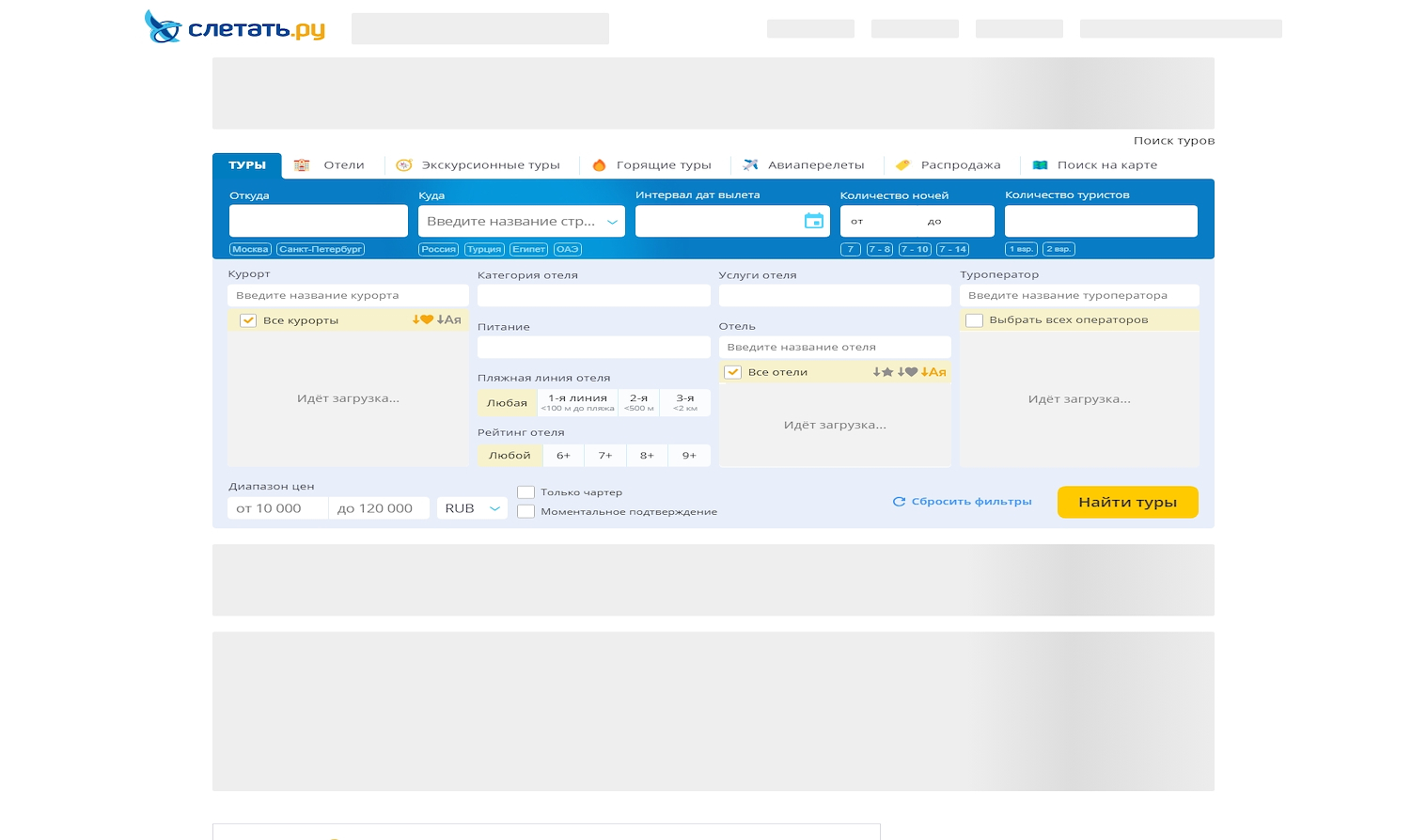Click the airplane icon beside Авиаперелеты

(x=750, y=165)
